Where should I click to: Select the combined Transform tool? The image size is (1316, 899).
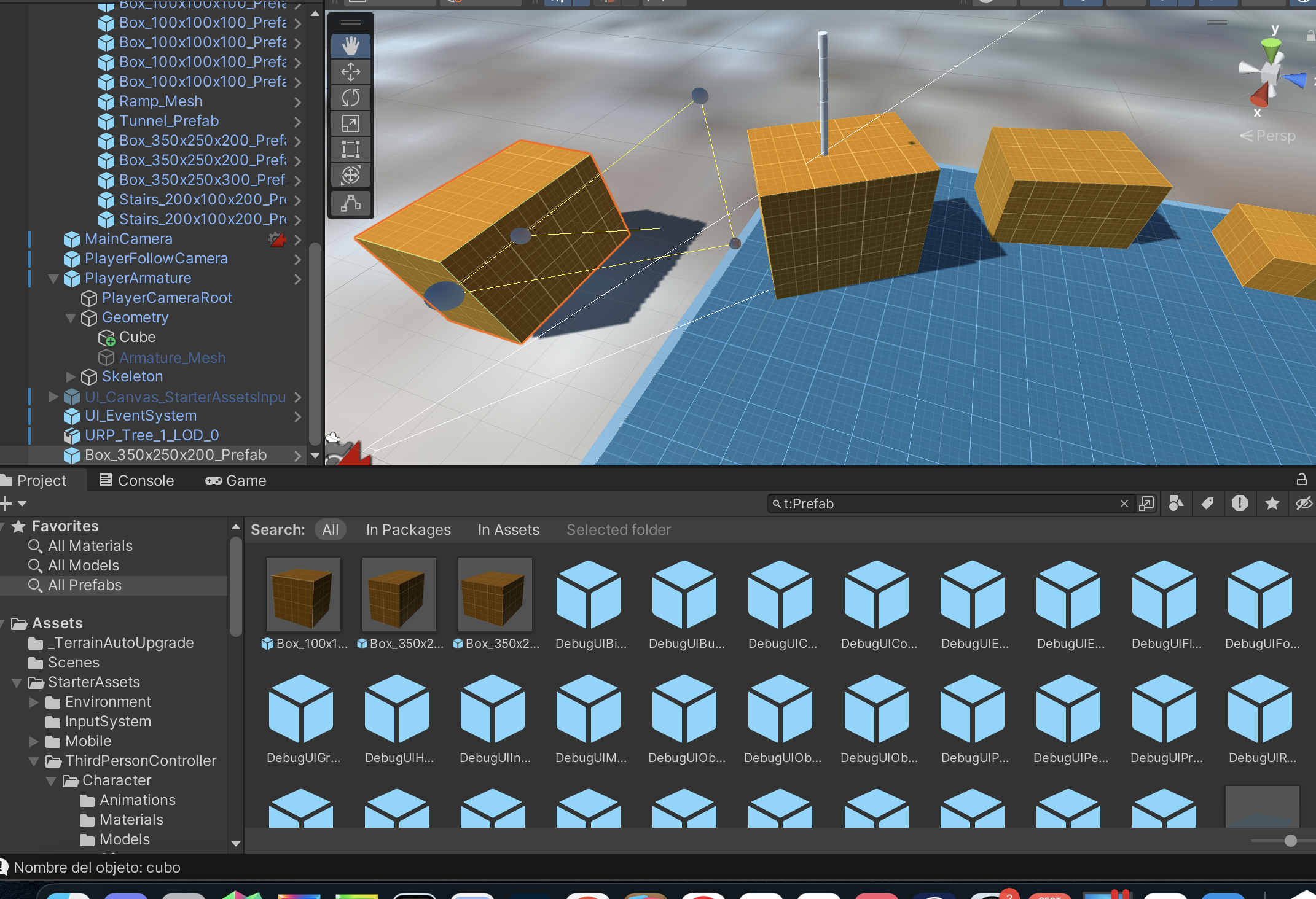point(351,175)
